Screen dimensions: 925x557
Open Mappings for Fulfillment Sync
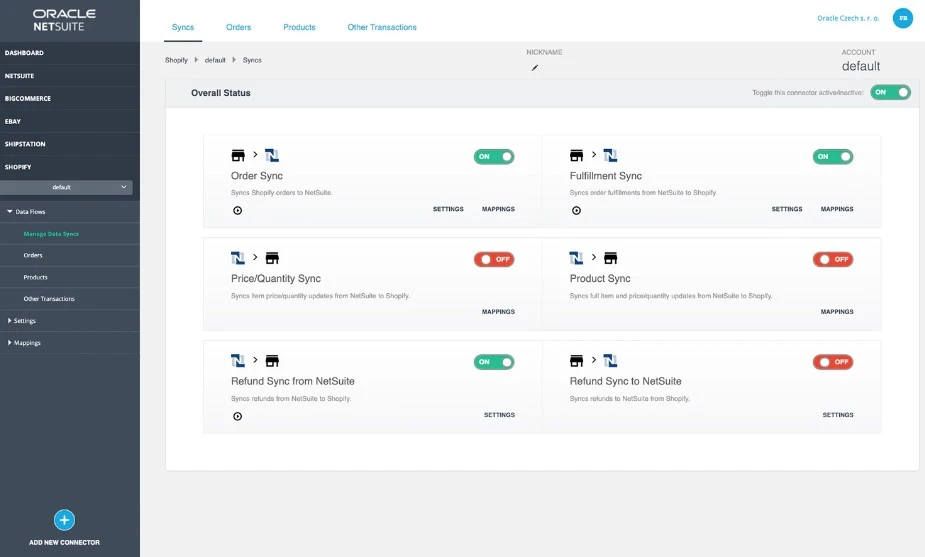pyautogui.click(x=837, y=209)
